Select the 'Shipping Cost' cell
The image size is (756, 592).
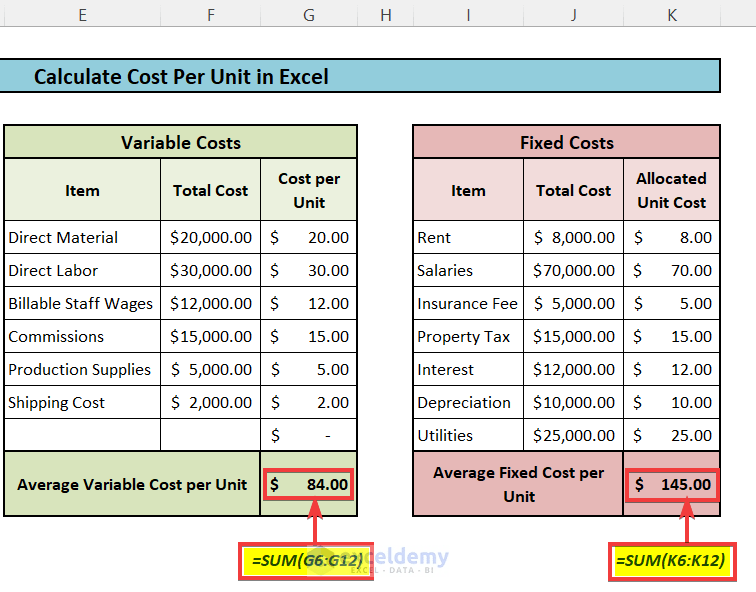[82, 402]
